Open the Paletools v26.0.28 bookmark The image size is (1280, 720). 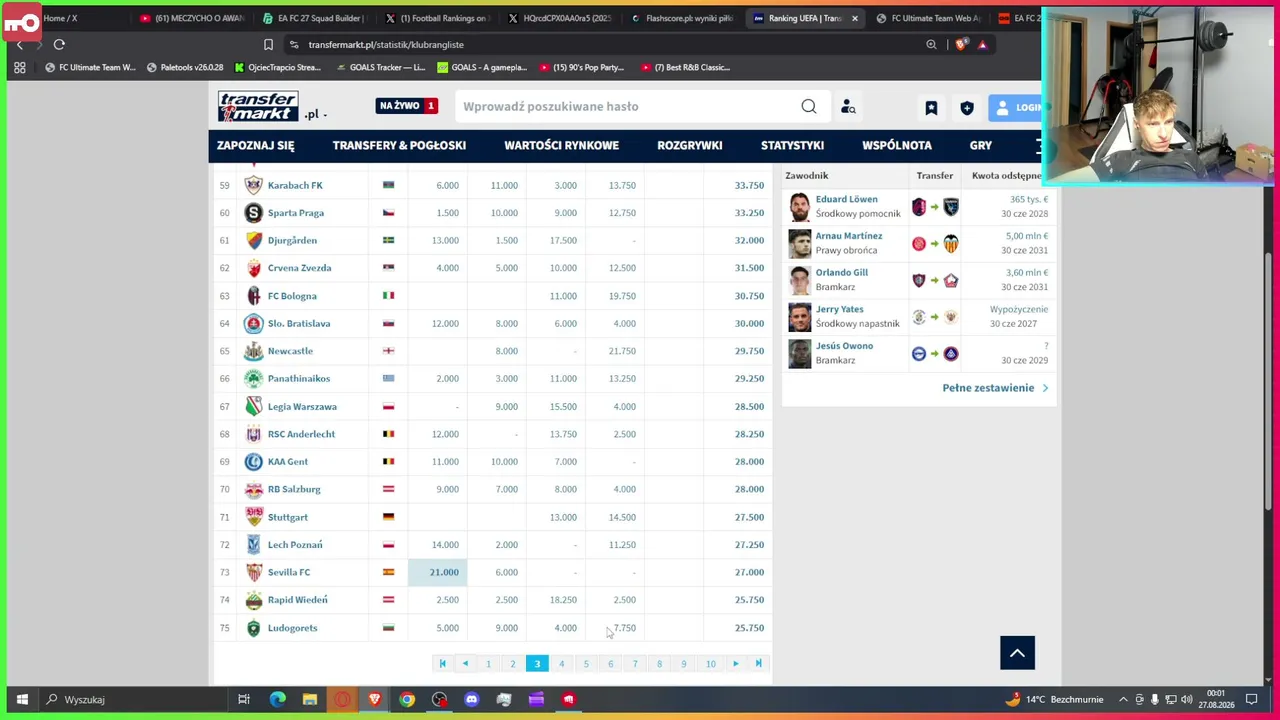tap(185, 67)
